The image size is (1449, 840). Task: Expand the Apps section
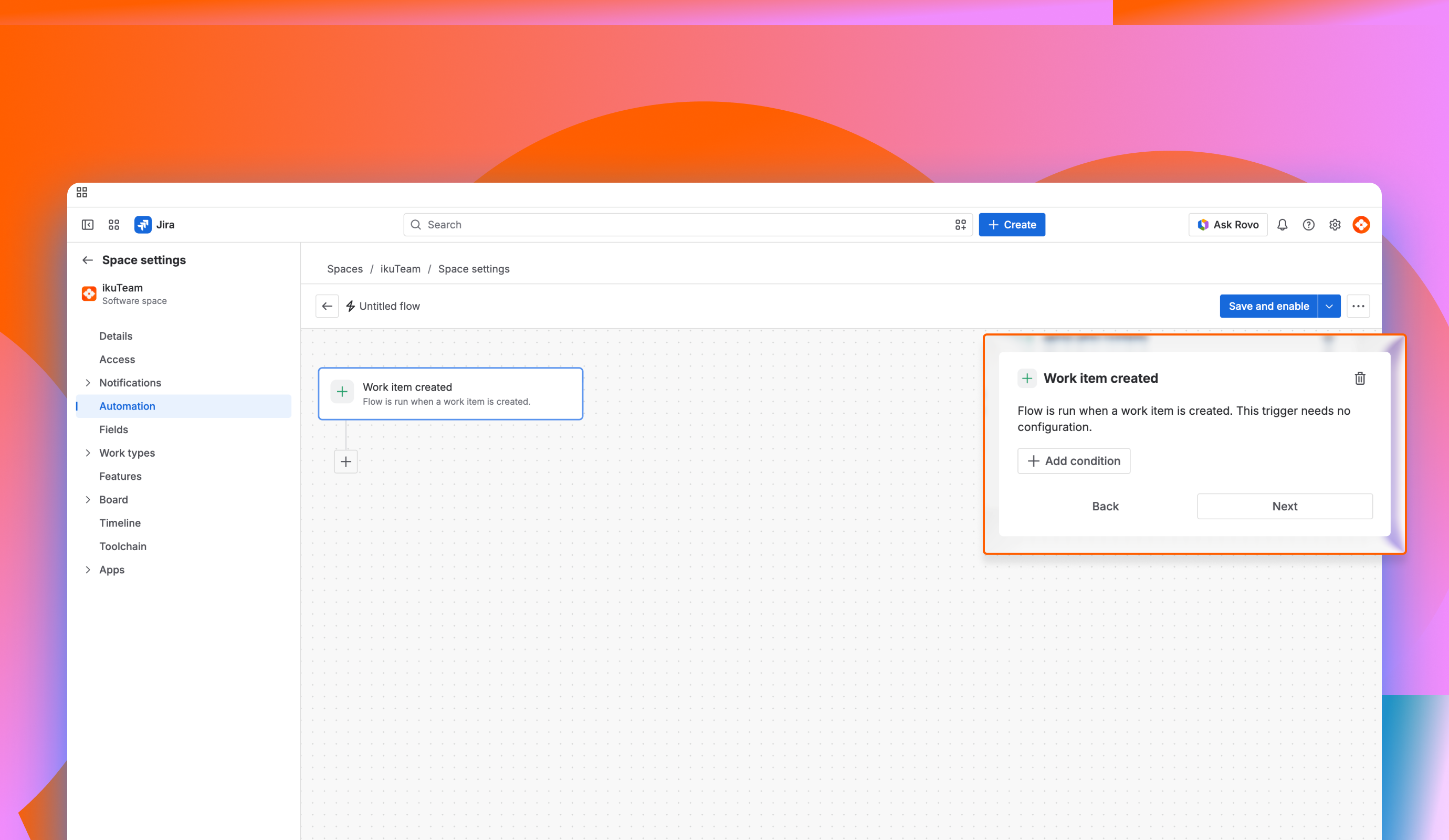[88, 570]
